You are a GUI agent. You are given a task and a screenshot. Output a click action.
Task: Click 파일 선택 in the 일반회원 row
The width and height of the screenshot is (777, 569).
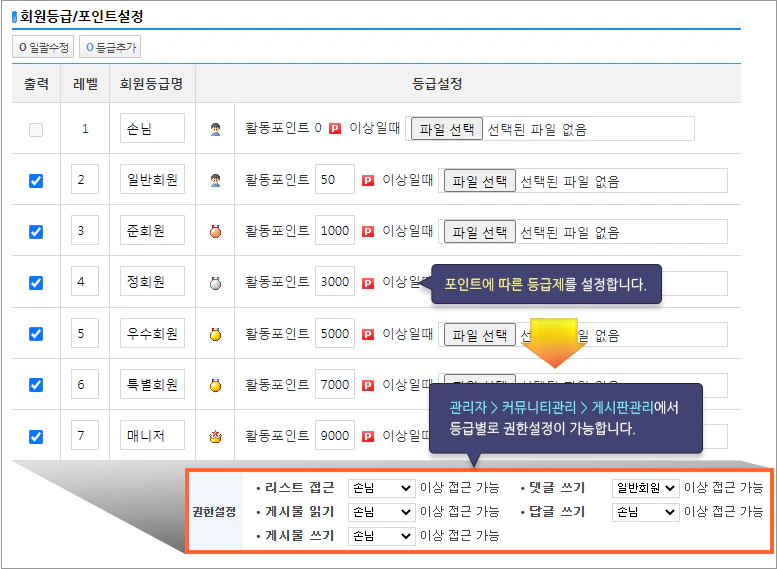(x=479, y=181)
